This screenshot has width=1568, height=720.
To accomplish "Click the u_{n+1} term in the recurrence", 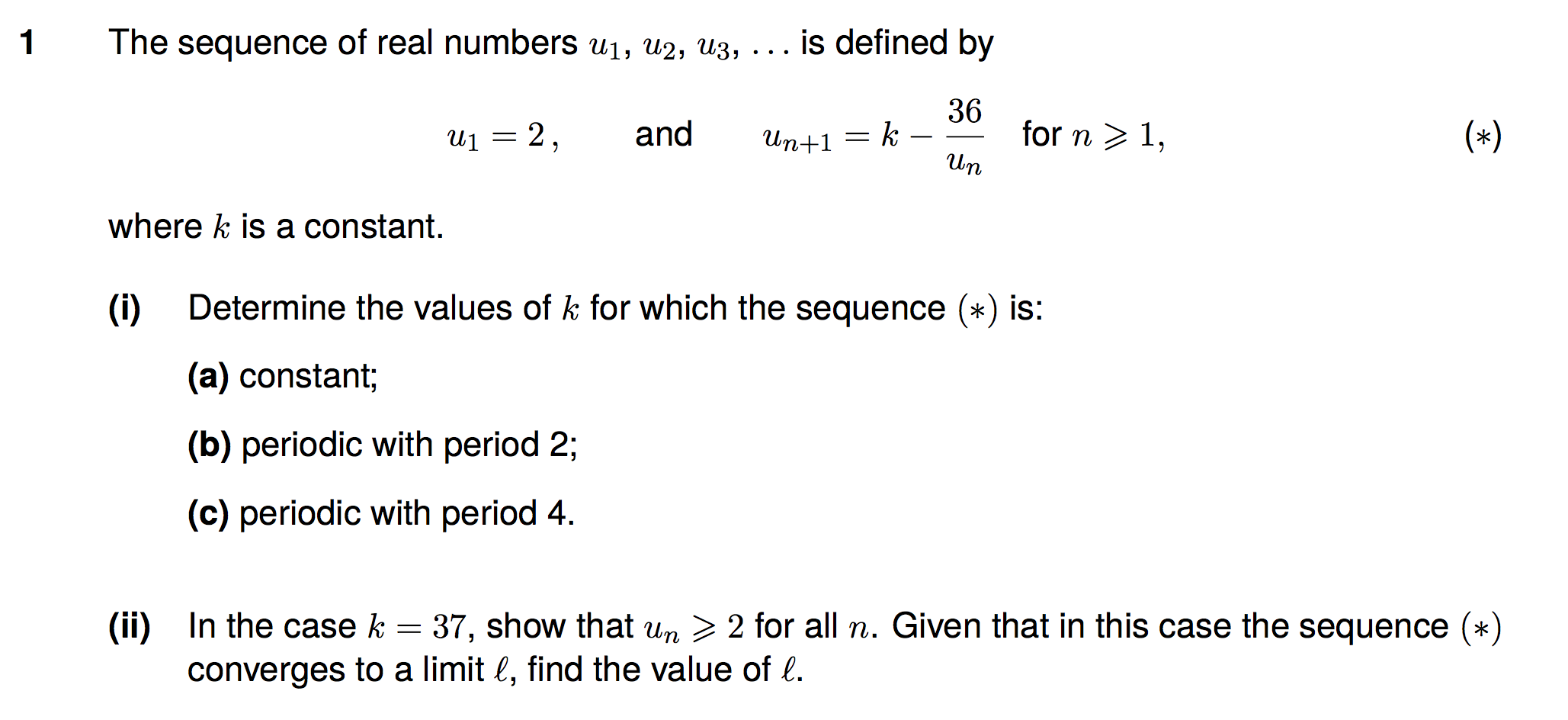I will point(797,139).
